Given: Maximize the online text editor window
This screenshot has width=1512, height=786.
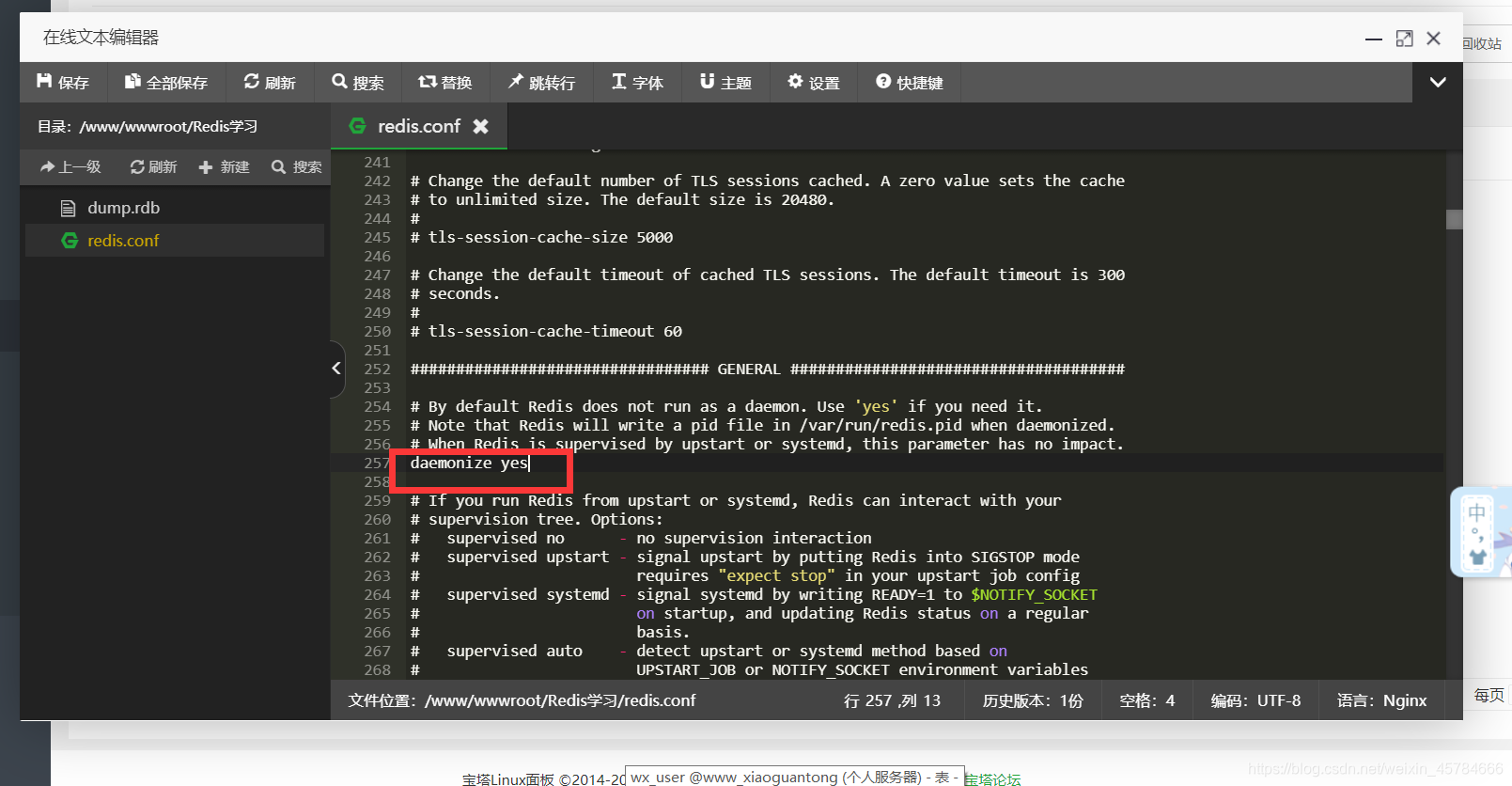Looking at the screenshot, I should 1404,39.
